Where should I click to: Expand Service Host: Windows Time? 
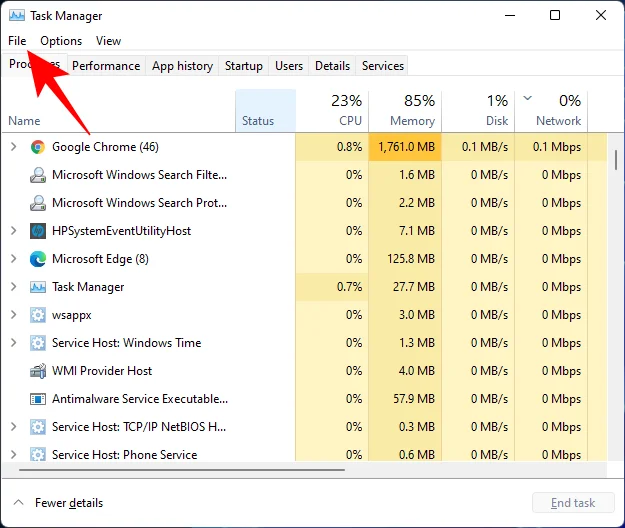(14, 343)
